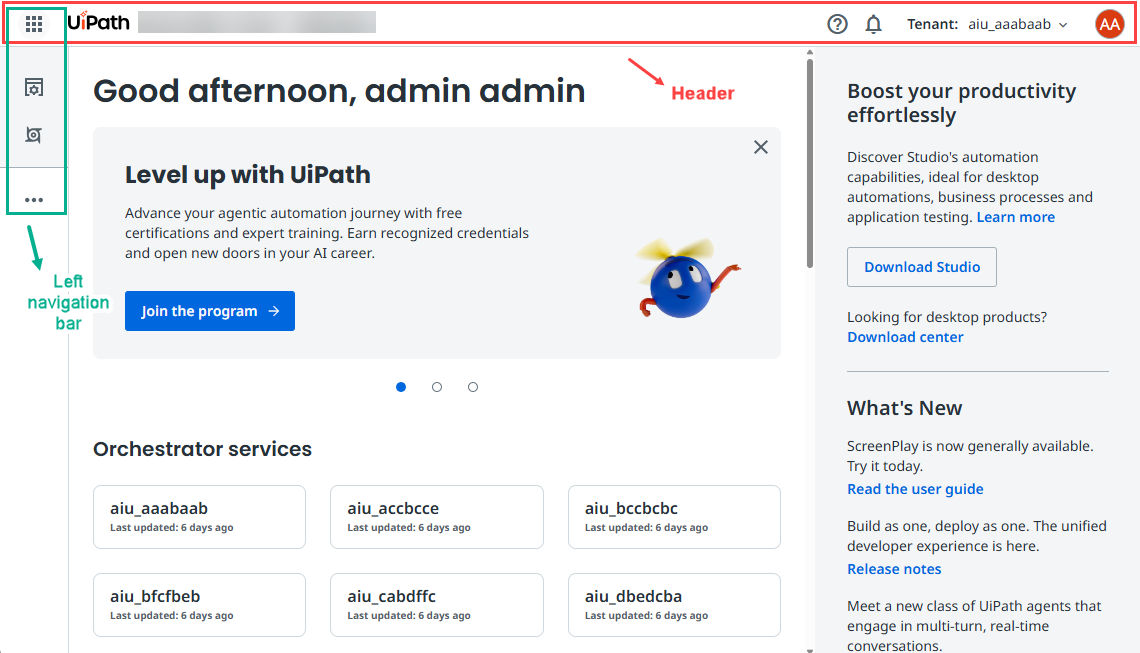This screenshot has height=653, width=1140.
Task: Click the Download Studio button
Action: (x=921, y=267)
